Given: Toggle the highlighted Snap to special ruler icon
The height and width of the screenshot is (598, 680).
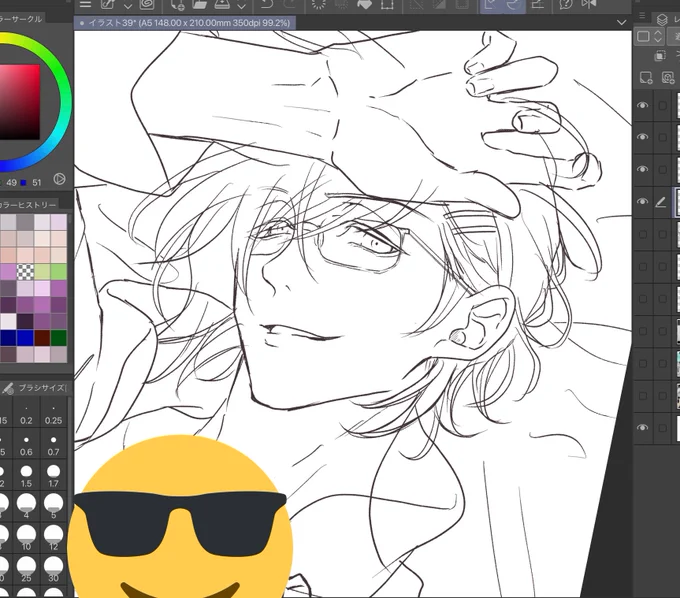Looking at the screenshot, I should (514, 5).
